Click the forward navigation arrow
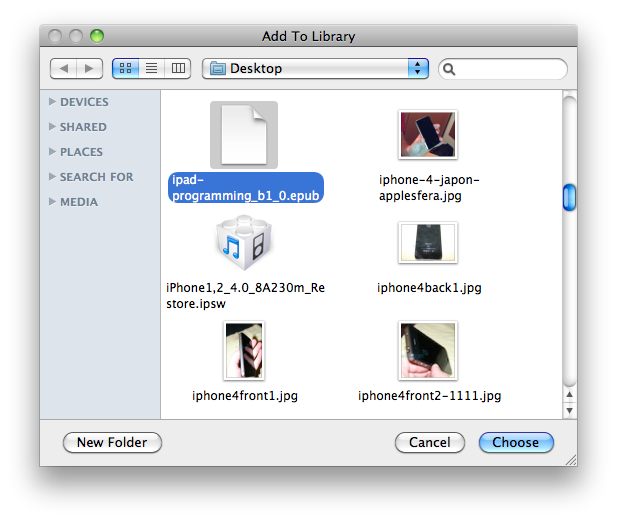Viewport: 617px width, 521px height. pyautogui.click(x=89, y=68)
